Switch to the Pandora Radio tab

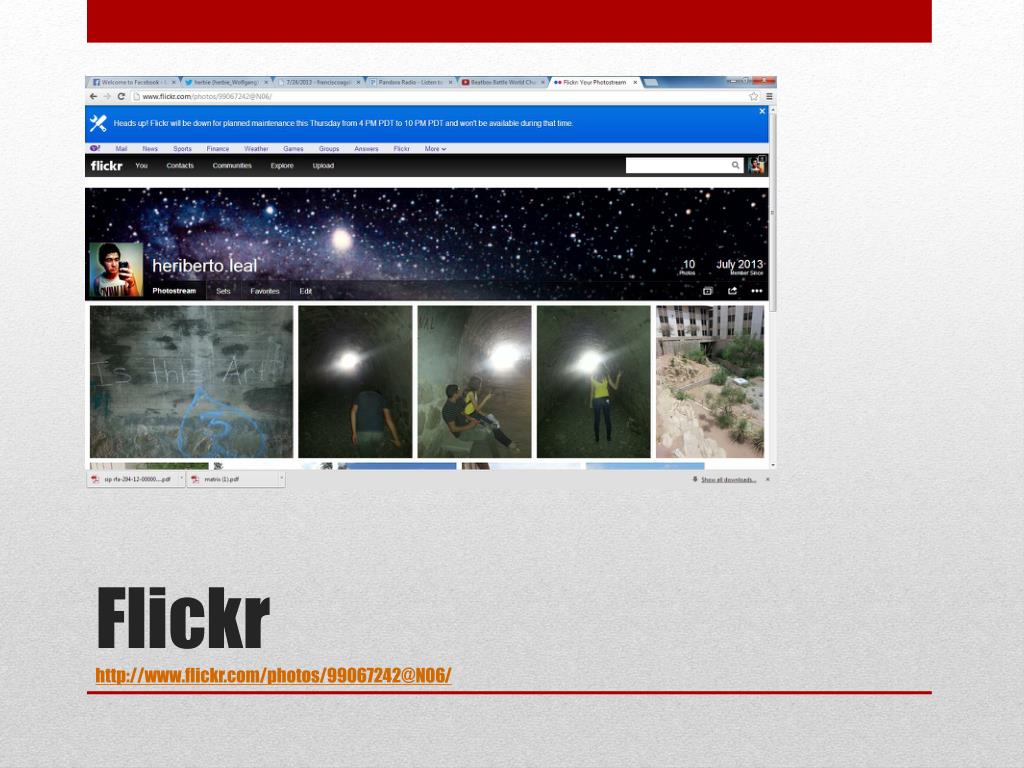(x=409, y=82)
